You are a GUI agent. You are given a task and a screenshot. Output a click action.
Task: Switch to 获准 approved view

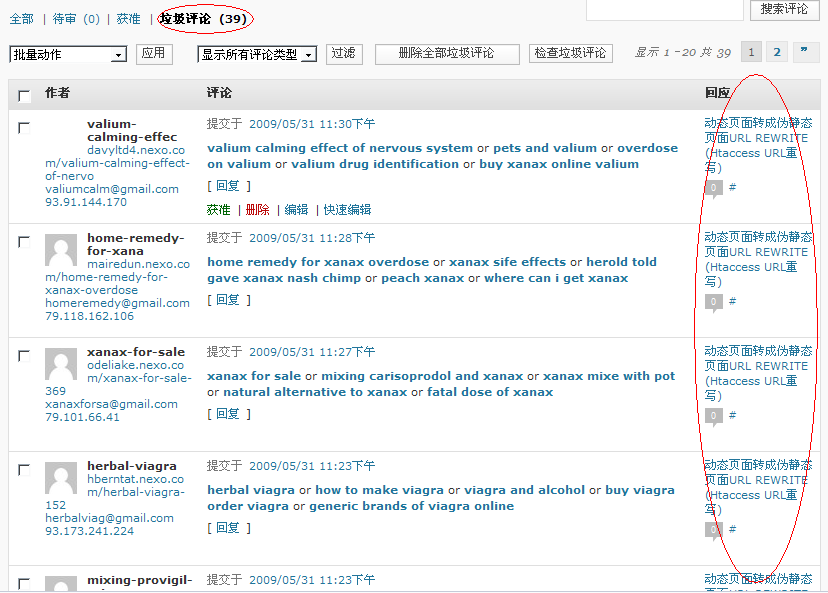point(128,19)
